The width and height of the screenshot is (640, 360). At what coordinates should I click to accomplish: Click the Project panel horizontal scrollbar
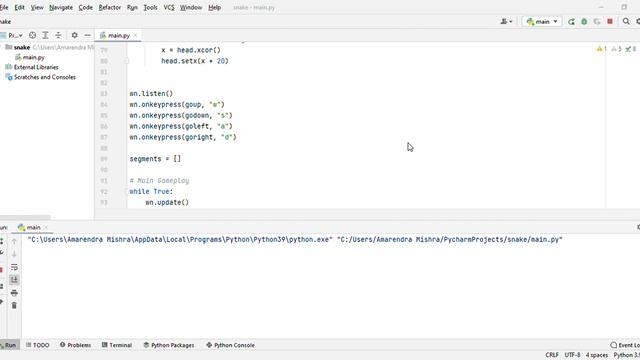pyautogui.click(x=25, y=218)
